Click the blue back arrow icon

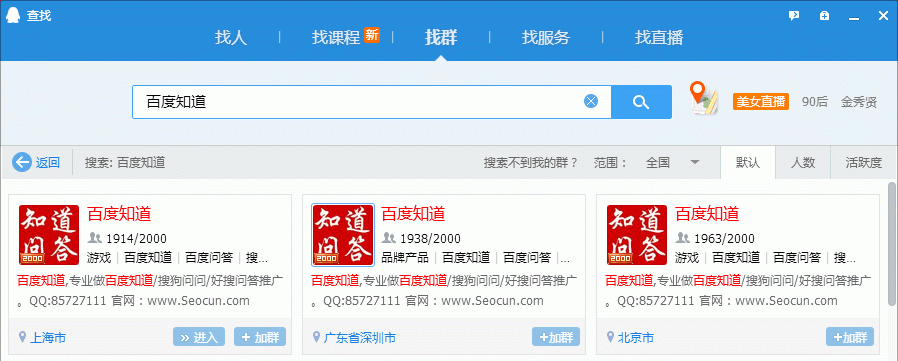(x=22, y=163)
